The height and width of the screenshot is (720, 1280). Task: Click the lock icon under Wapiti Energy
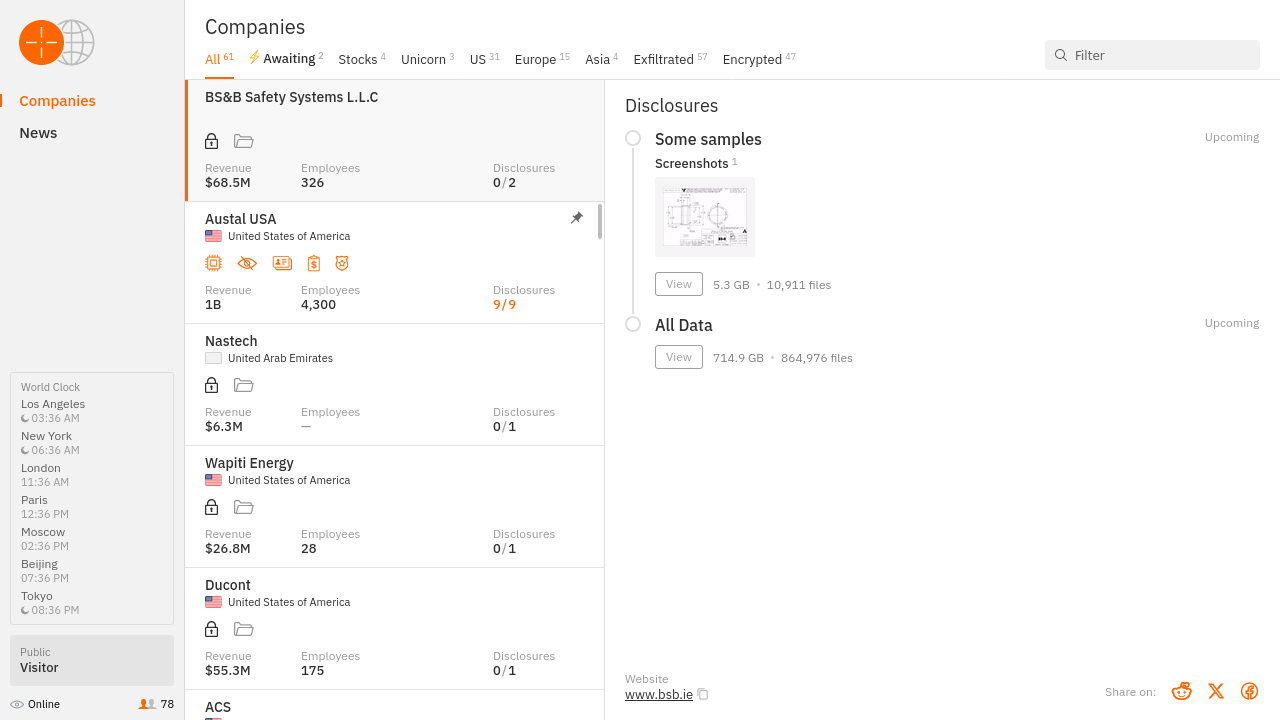pos(211,507)
